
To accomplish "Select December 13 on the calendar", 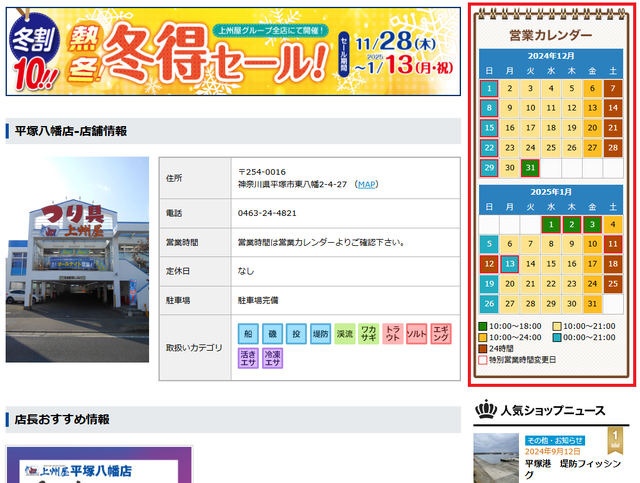I will click(592, 108).
